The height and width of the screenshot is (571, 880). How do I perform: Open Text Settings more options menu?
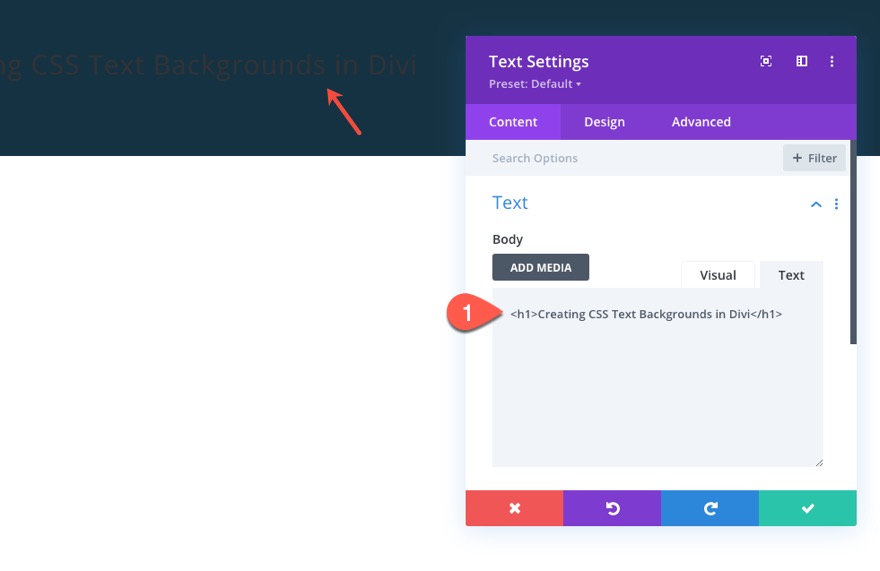coord(832,61)
